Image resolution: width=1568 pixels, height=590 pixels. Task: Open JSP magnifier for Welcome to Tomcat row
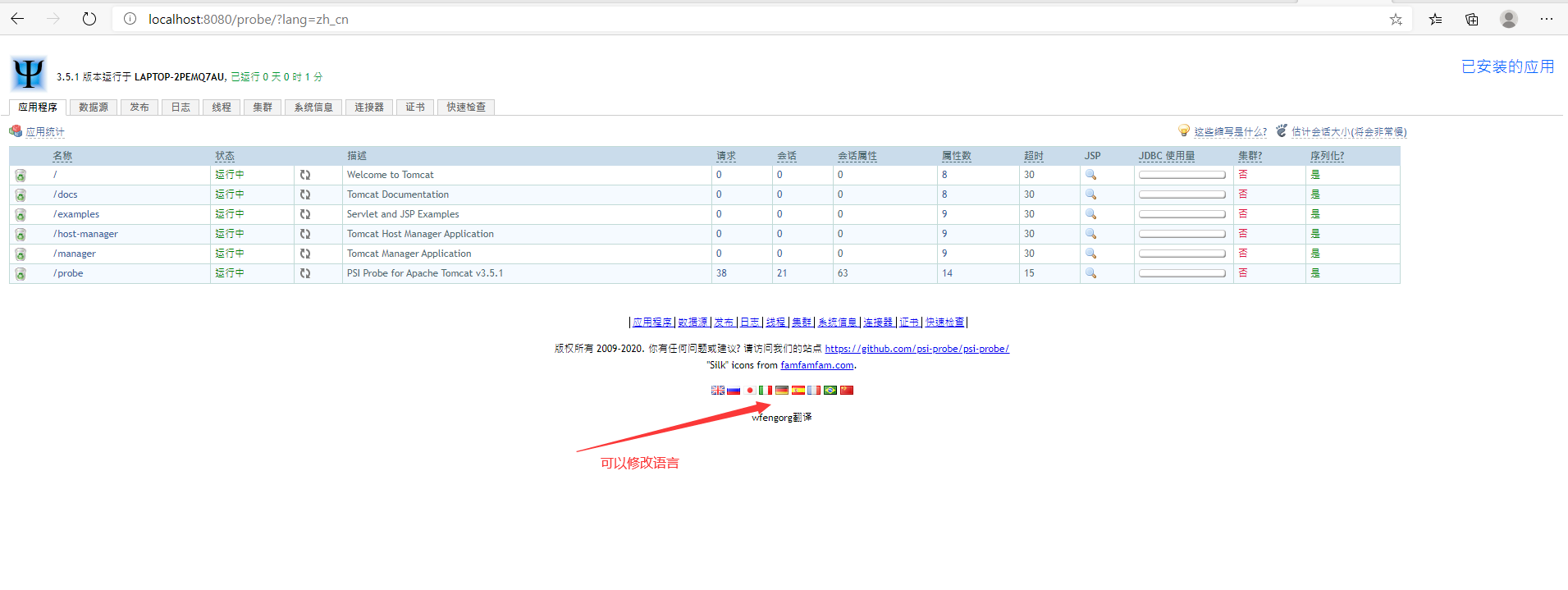coord(1091,175)
